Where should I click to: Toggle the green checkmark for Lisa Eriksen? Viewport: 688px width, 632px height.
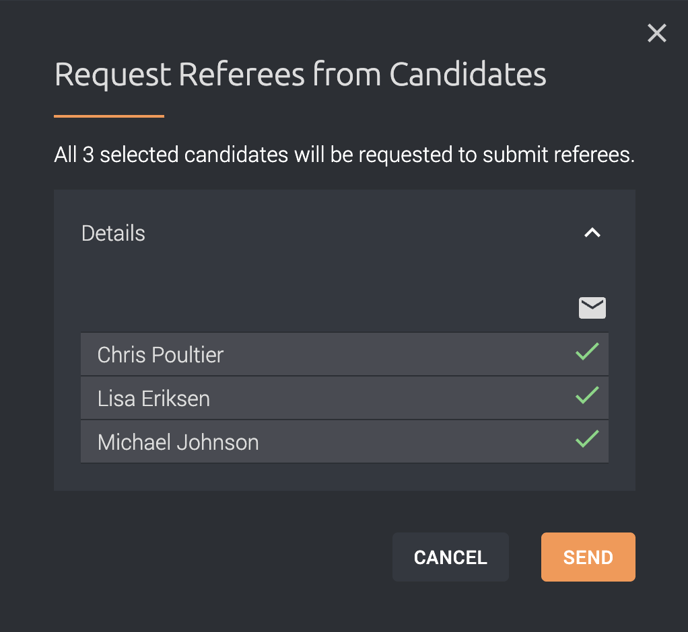tap(587, 395)
